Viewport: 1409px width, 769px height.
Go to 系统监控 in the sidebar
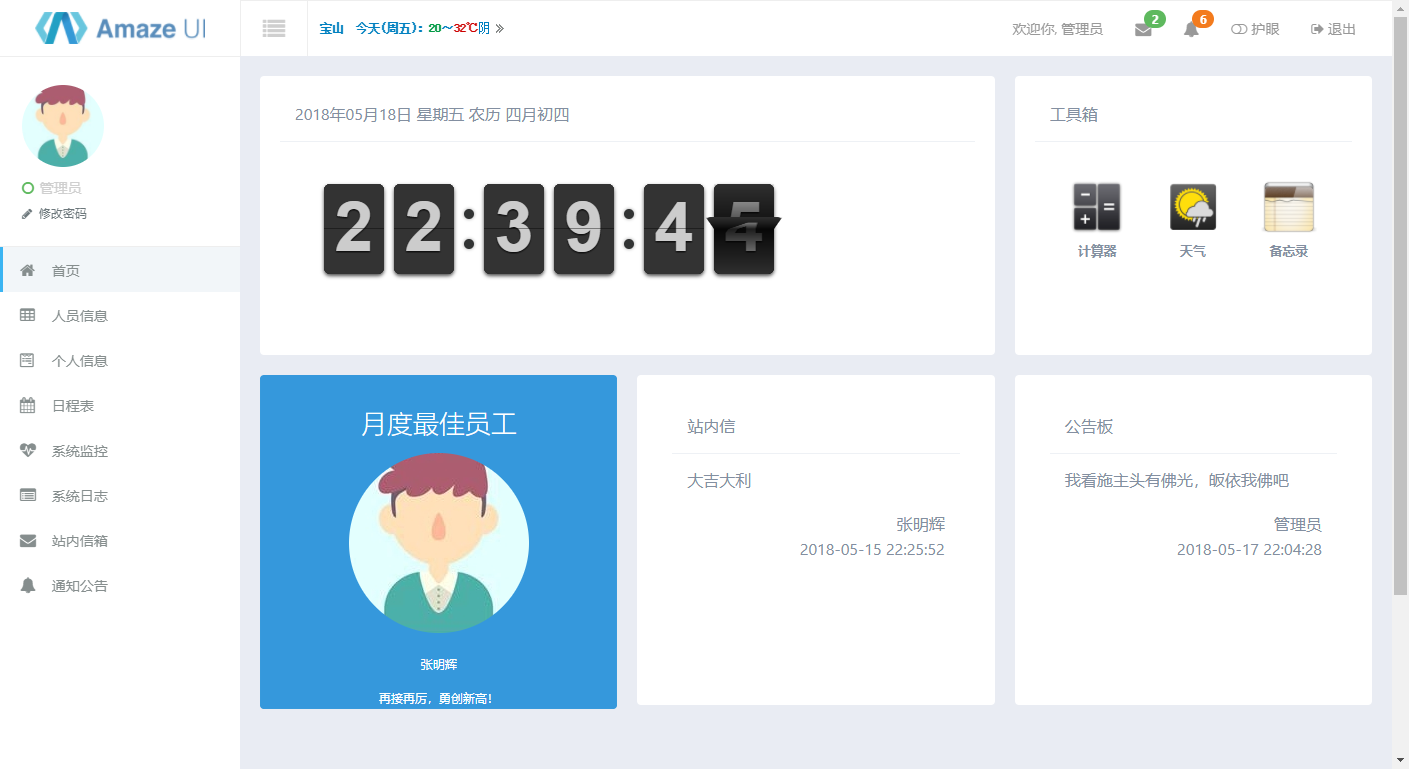point(80,451)
